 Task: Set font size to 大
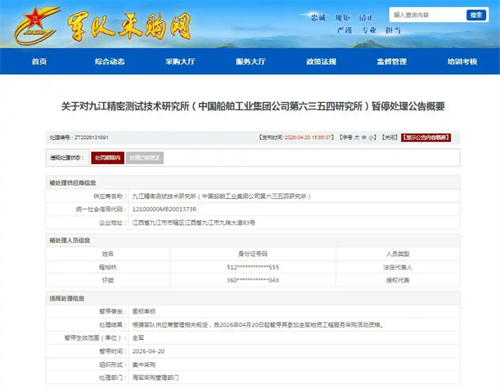click(357, 137)
